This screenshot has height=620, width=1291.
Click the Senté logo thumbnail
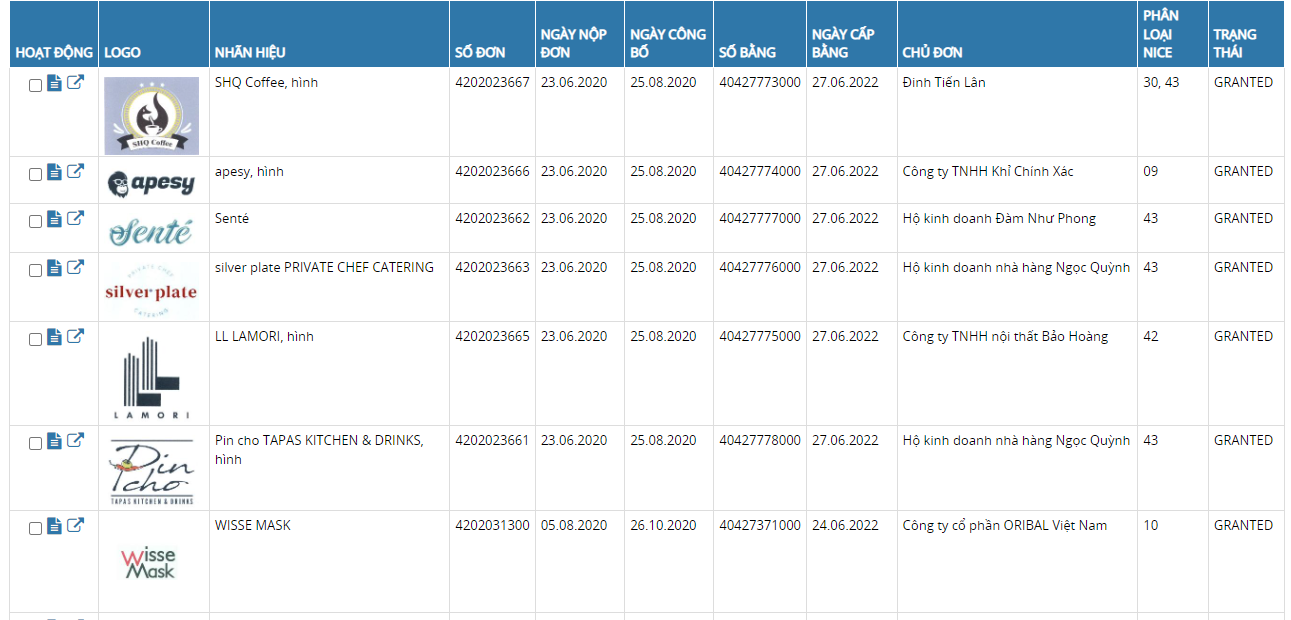click(150, 232)
